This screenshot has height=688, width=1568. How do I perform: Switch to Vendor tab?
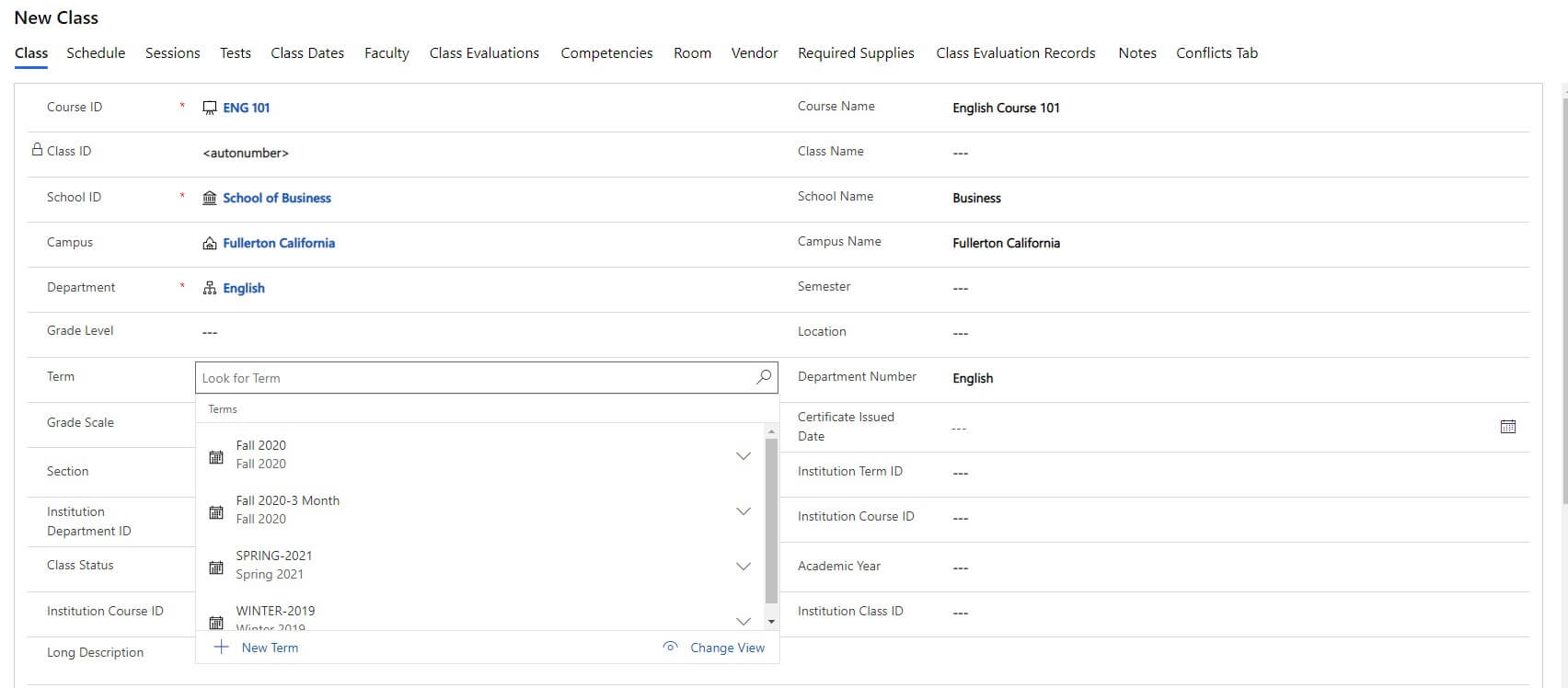point(755,52)
